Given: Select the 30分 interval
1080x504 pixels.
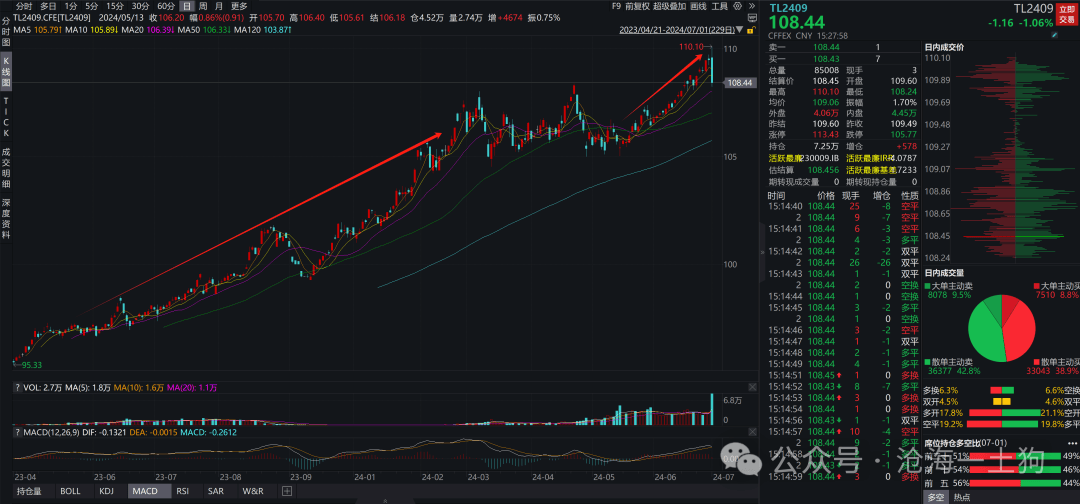Looking at the screenshot, I should coord(141,6).
